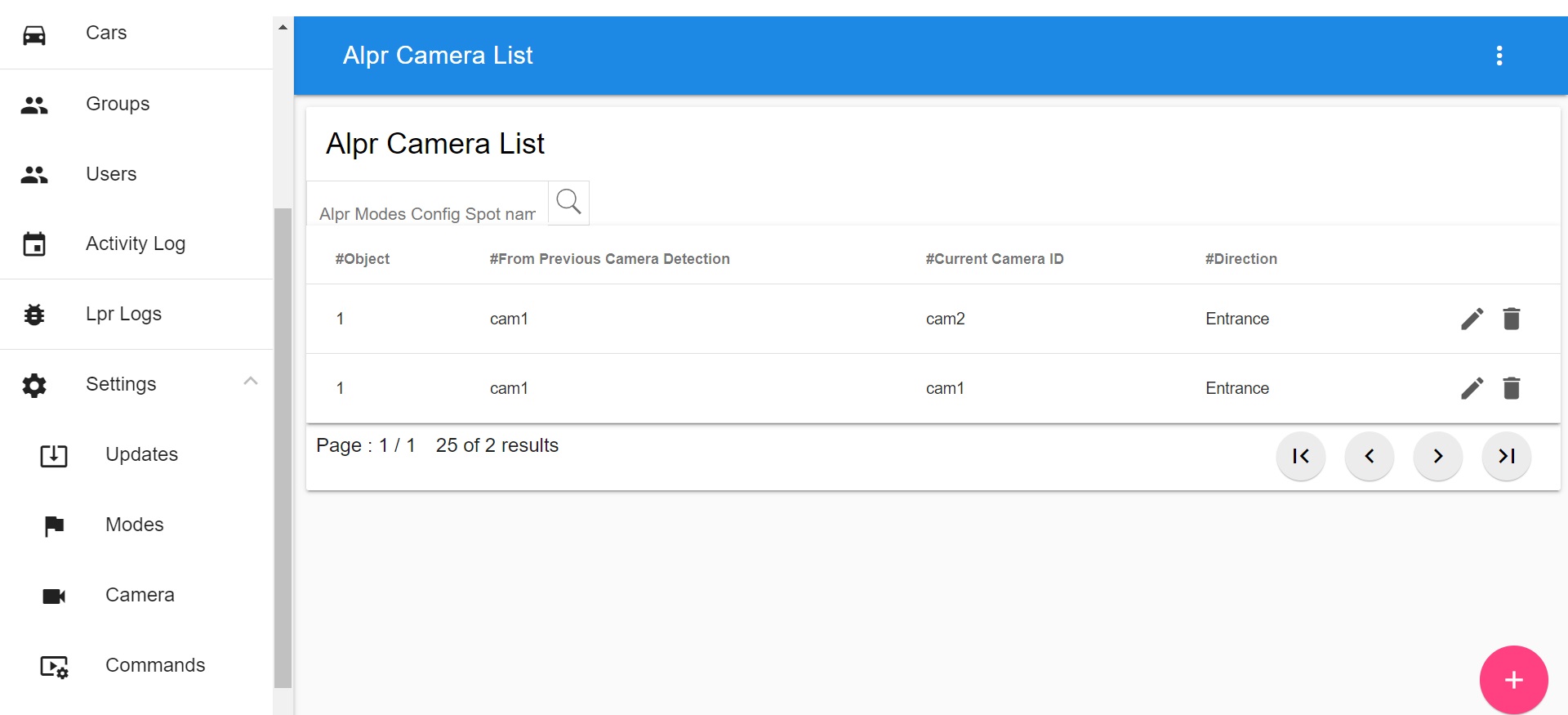Go to the first page

click(1301, 456)
